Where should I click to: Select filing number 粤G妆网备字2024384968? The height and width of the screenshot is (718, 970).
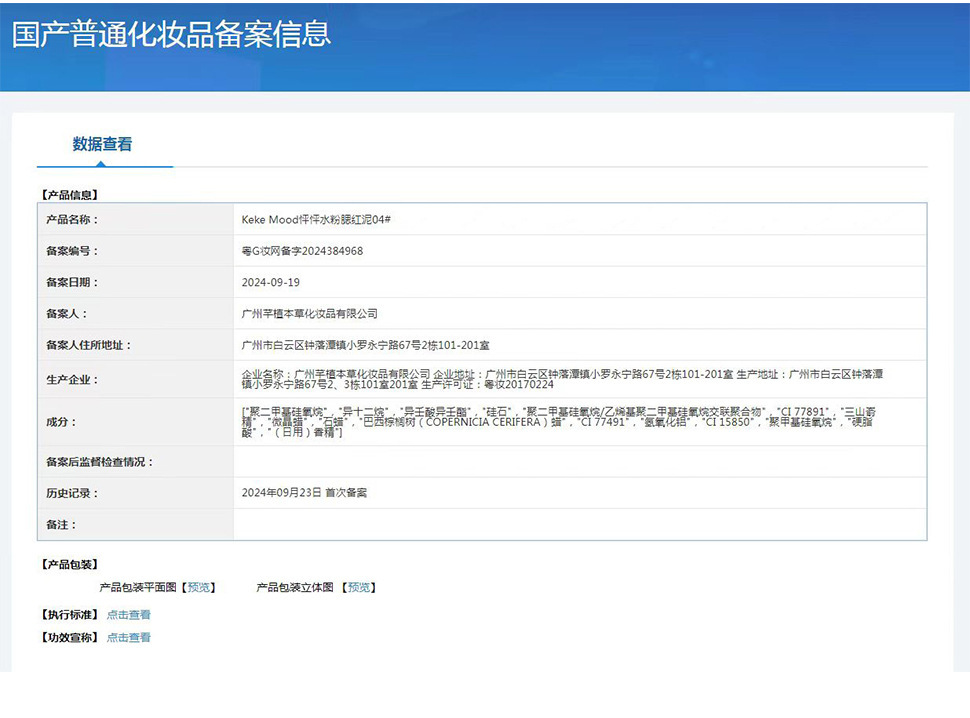303,251
